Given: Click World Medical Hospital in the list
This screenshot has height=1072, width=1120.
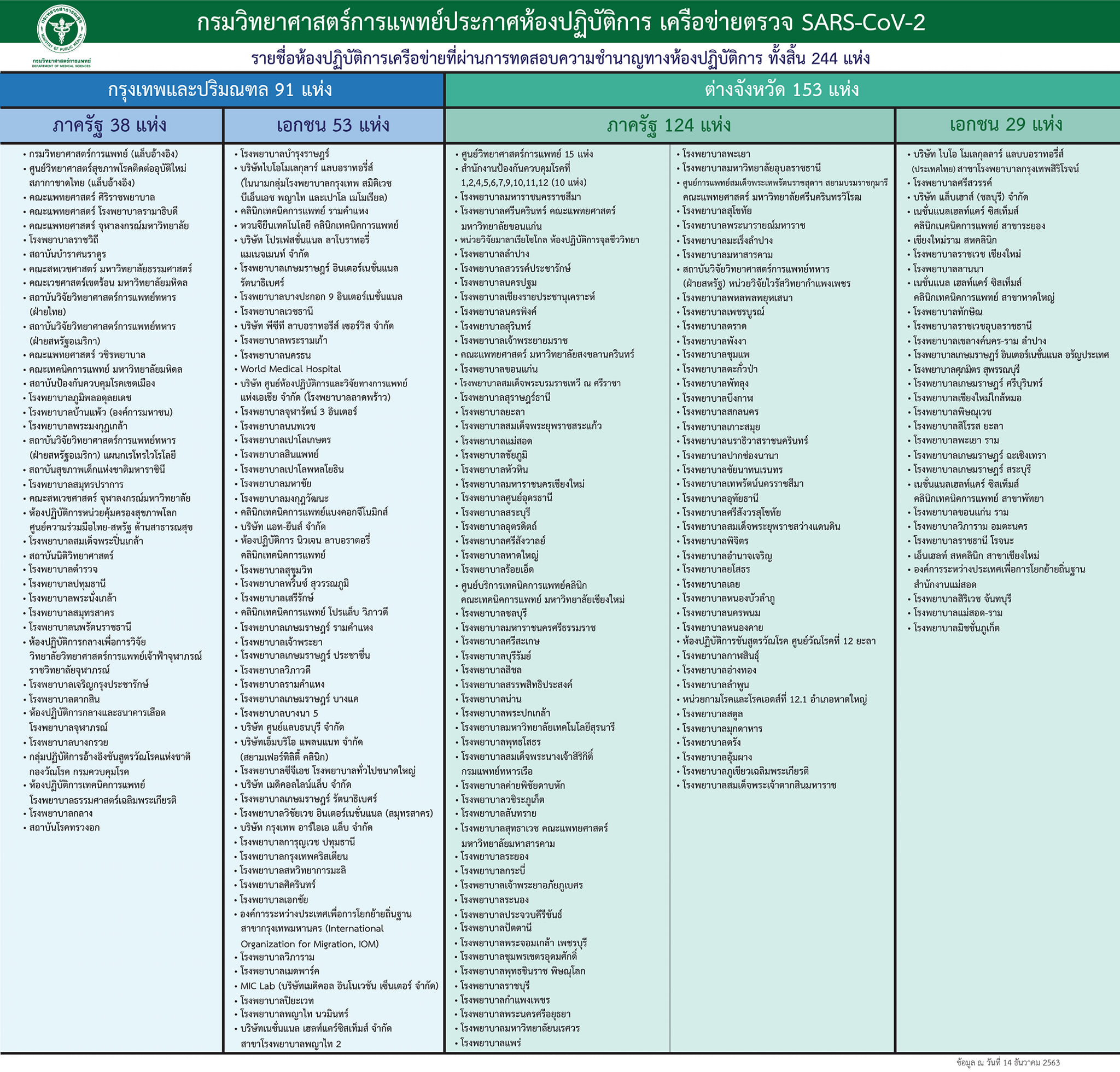Looking at the screenshot, I should tap(290, 369).
